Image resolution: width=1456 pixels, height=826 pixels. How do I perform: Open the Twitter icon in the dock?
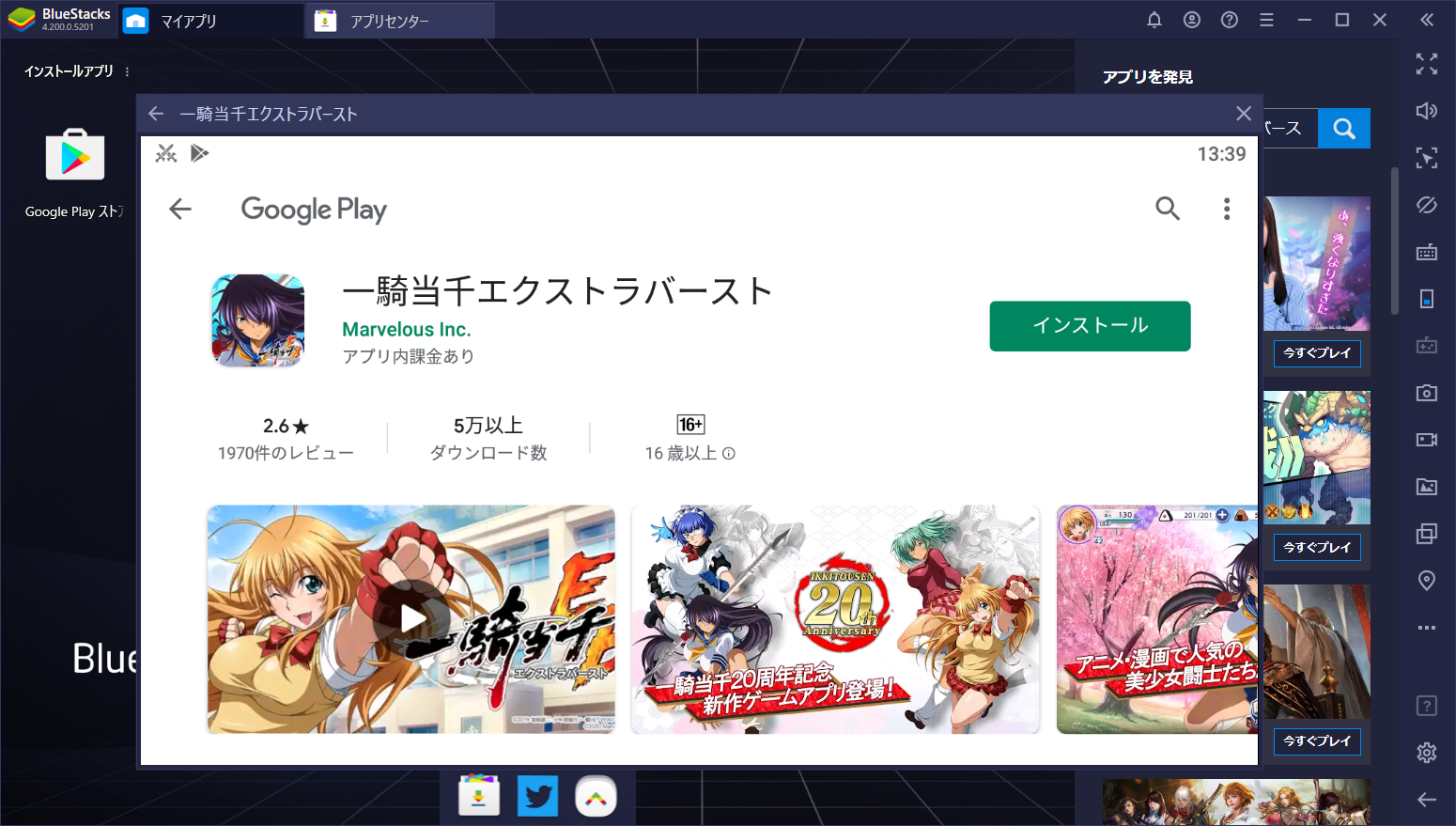tap(537, 797)
